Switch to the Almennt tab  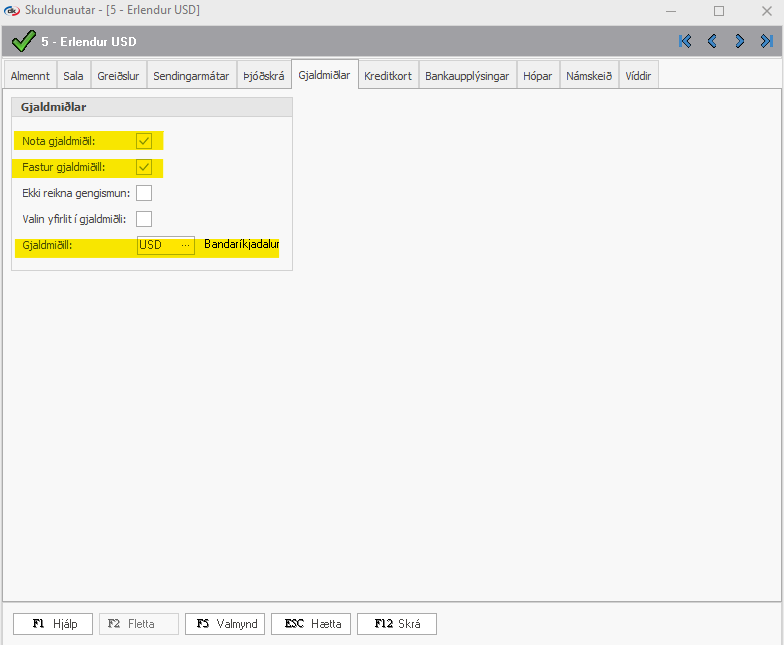30,76
